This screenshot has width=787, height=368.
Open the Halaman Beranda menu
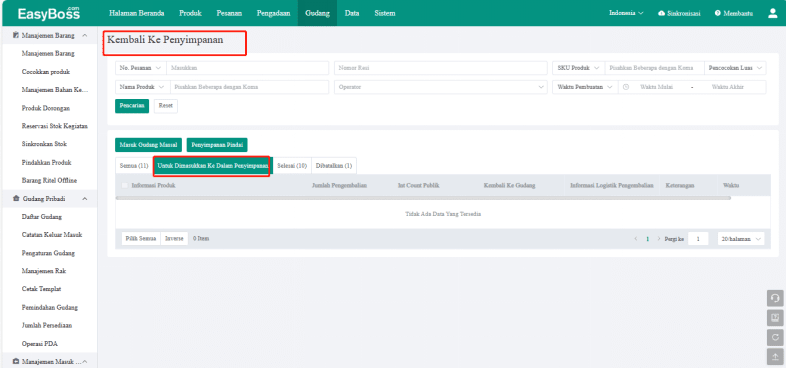point(137,14)
